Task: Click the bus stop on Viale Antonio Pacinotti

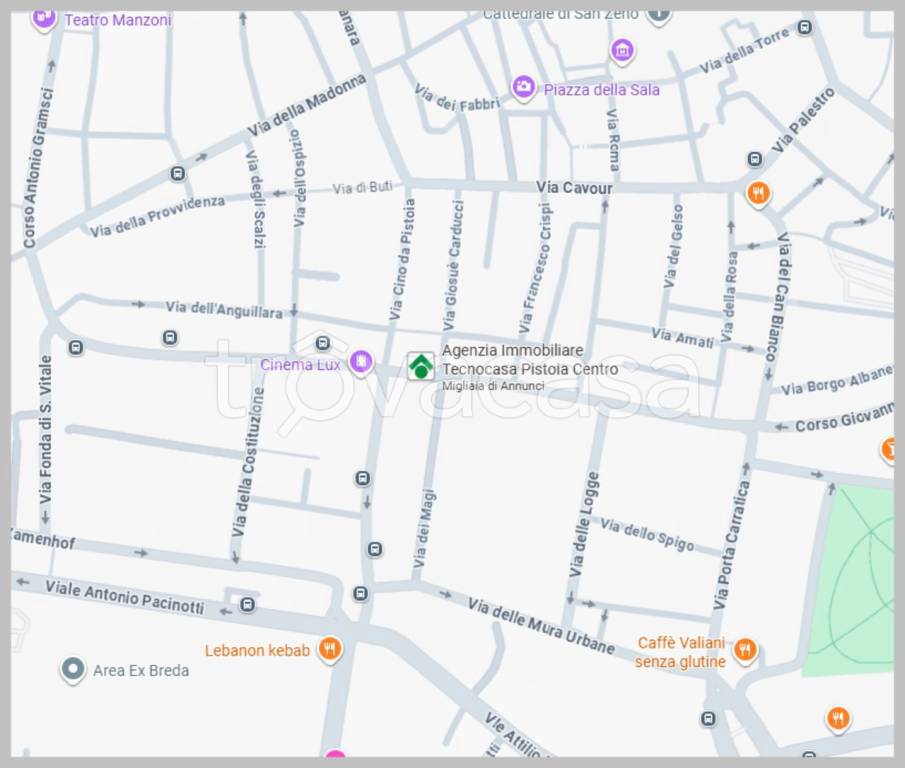Action: [247, 604]
